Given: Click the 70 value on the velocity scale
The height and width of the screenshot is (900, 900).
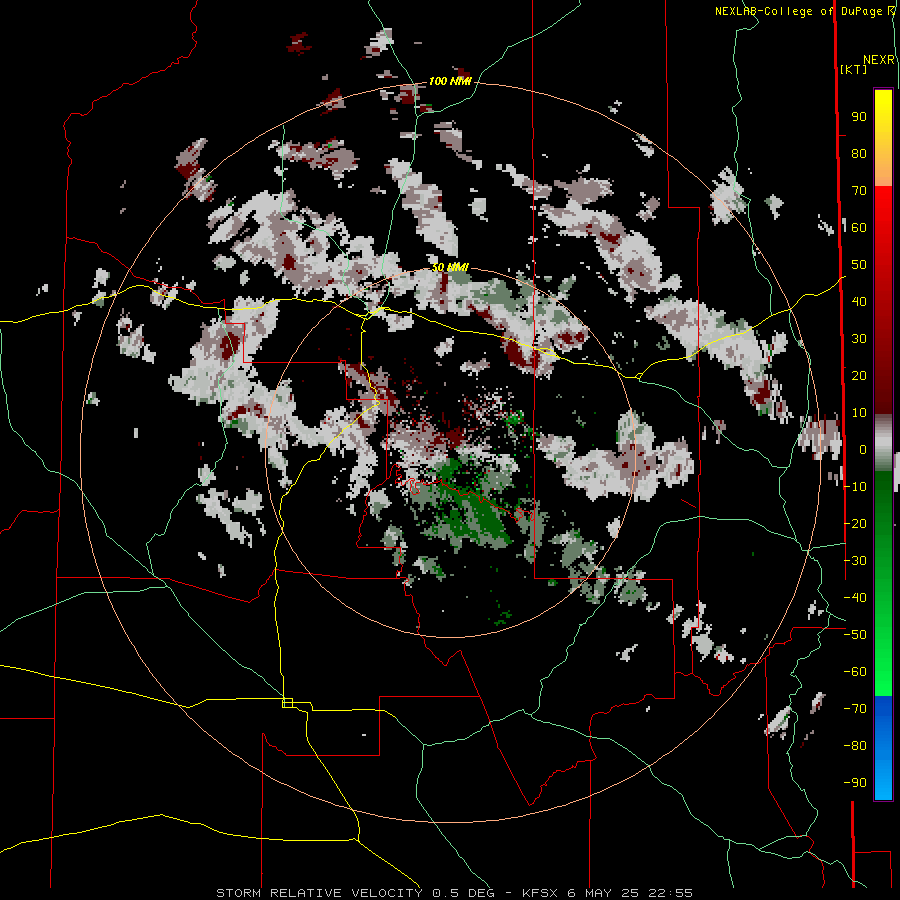Looking at the screenshot, I should point(859,191).
